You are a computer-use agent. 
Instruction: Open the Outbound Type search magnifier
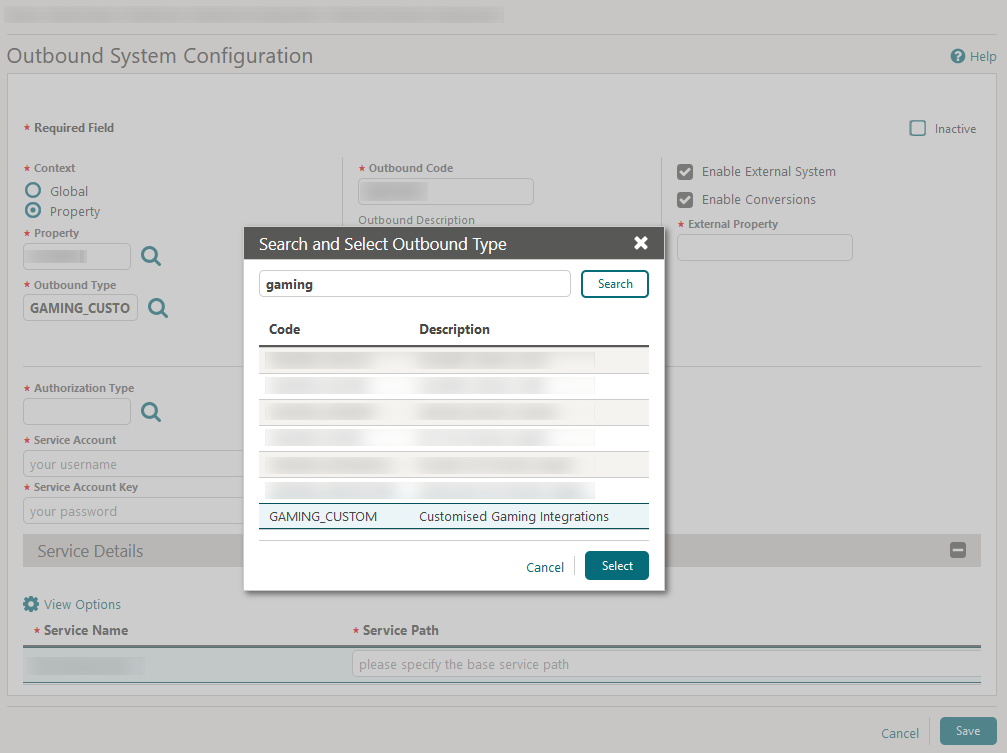pos(157,308)
